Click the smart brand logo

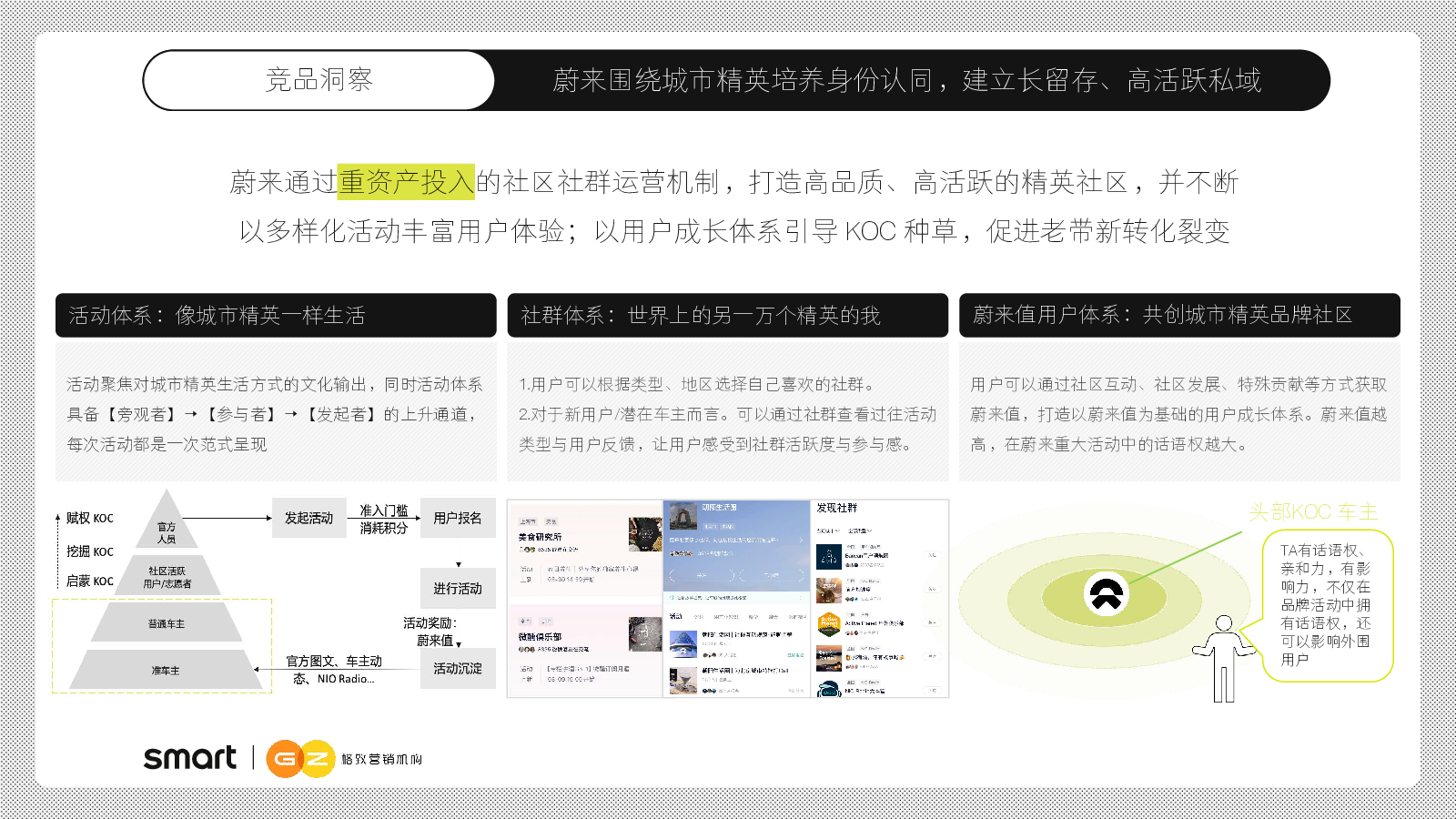[x=190, y=757]
